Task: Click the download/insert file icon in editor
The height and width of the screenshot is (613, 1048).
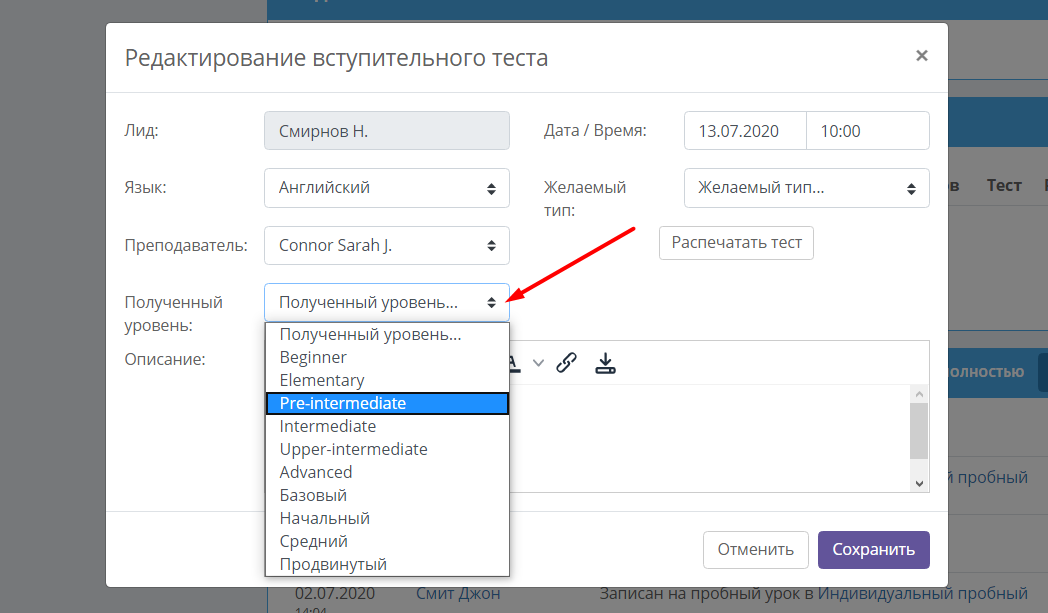Action: tap(605, 363)
